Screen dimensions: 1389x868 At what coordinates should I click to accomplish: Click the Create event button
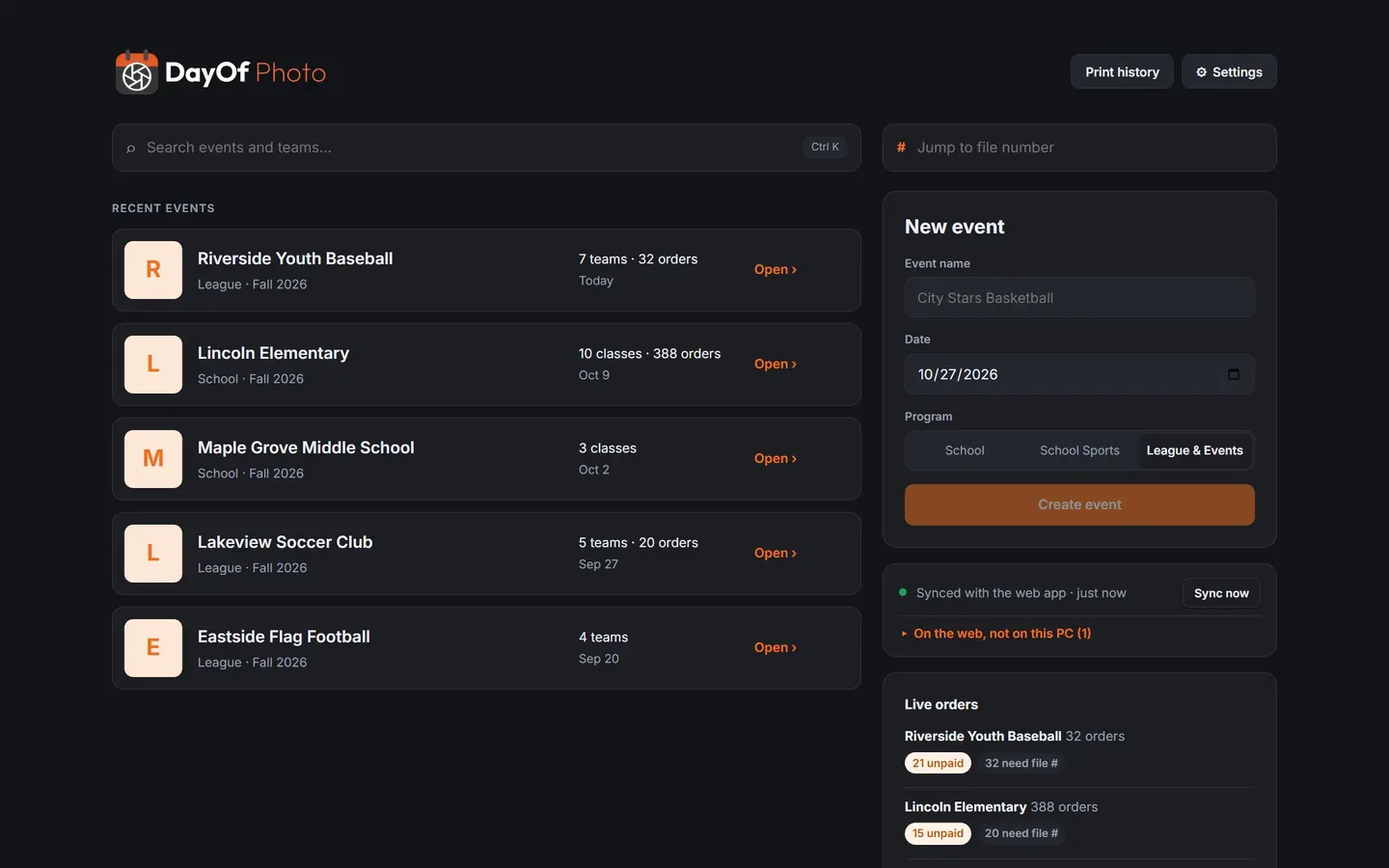[x=1079, y=504]
